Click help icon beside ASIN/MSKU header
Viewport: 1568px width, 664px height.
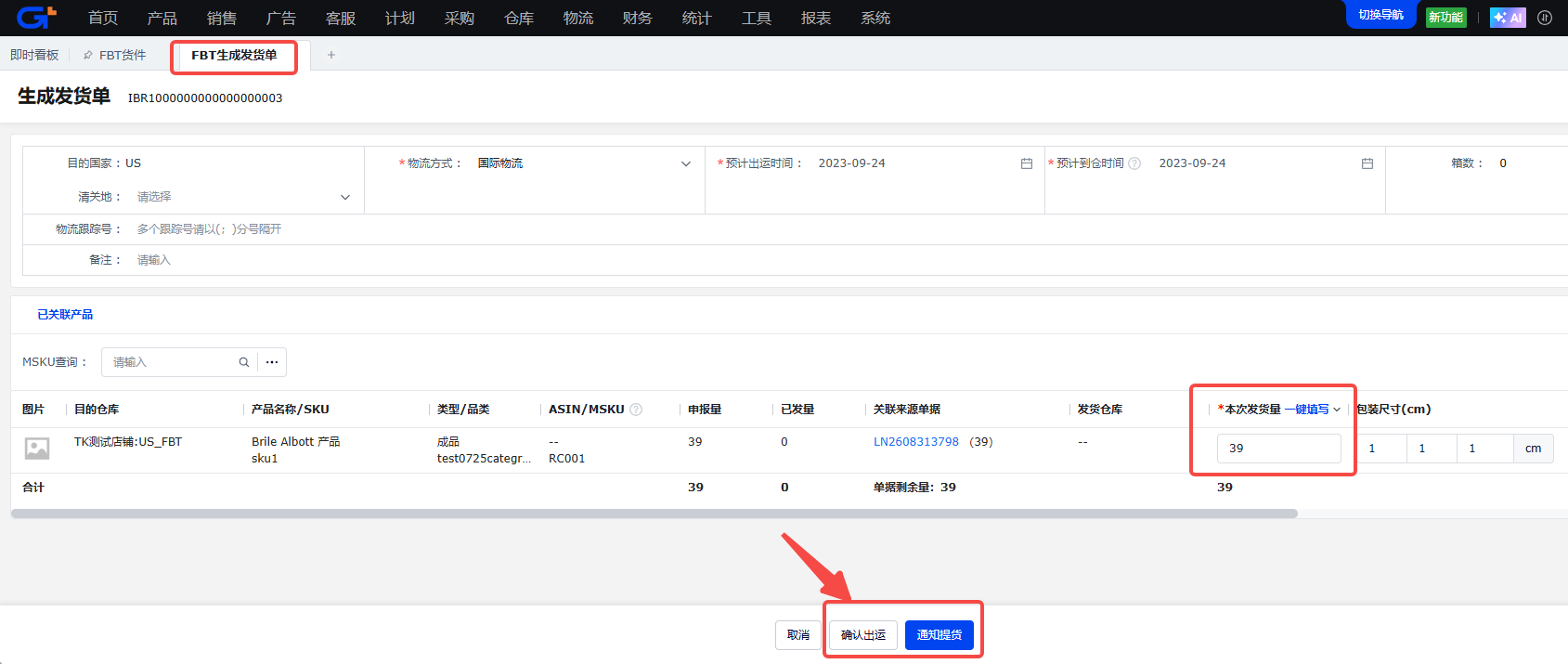tap(636, 410)
